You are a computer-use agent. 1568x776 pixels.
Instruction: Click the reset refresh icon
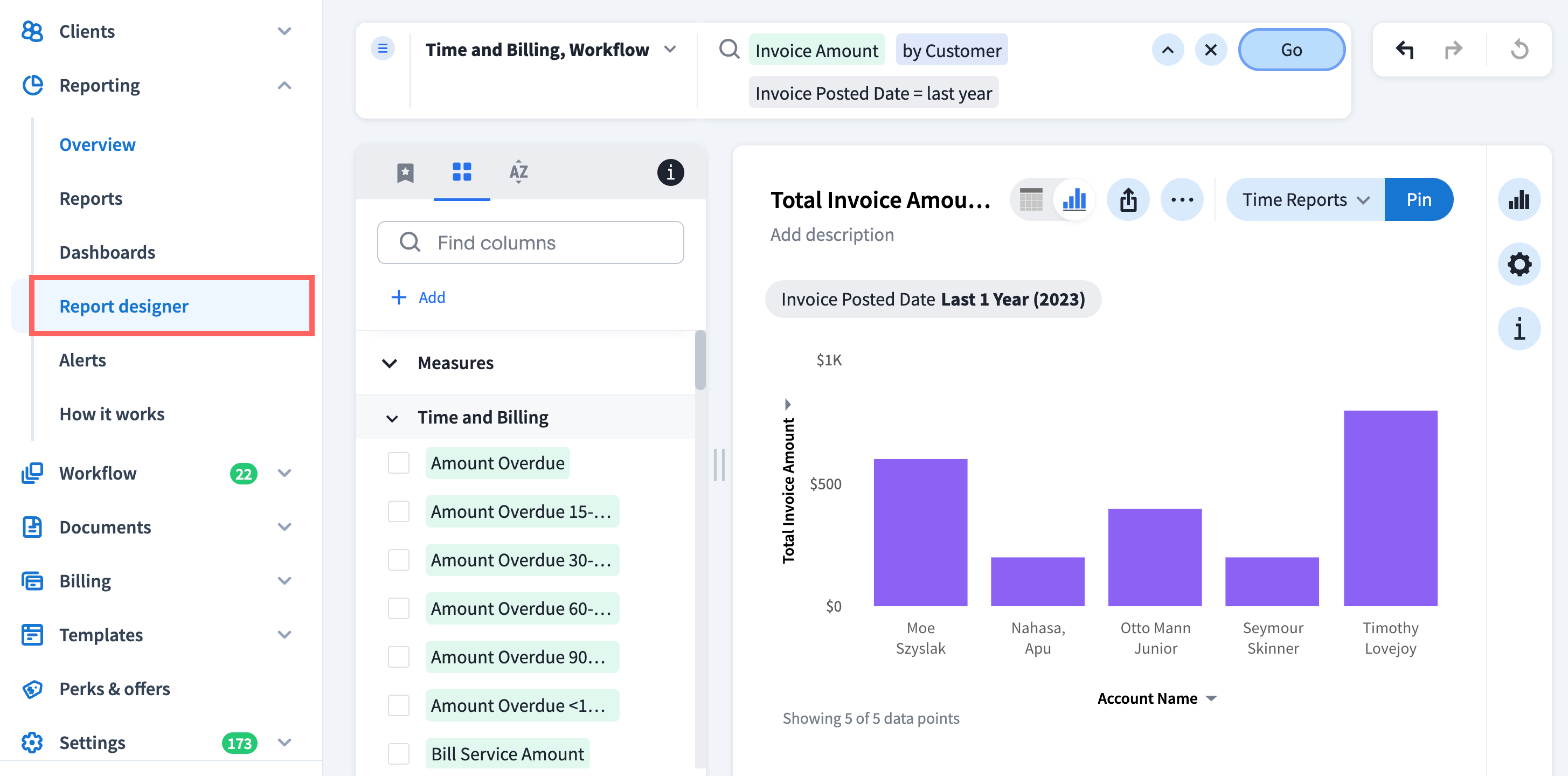1518,50
